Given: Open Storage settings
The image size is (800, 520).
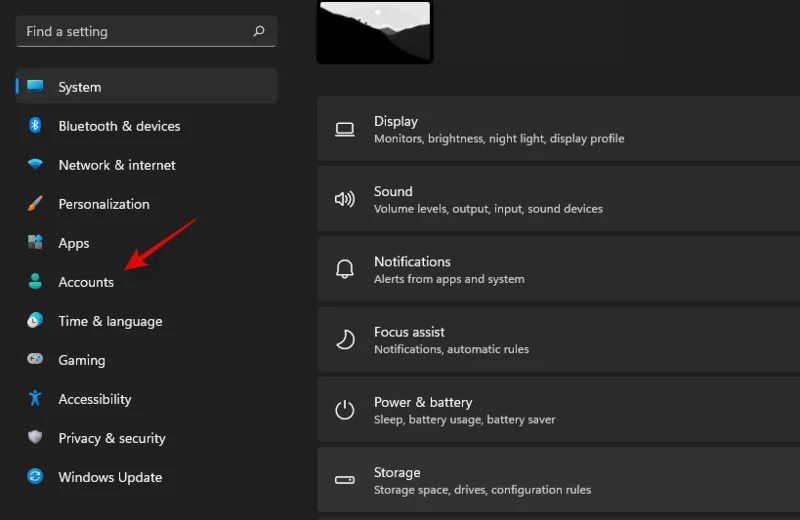Looking at the screenshot, I should click(x=558, y=480).
